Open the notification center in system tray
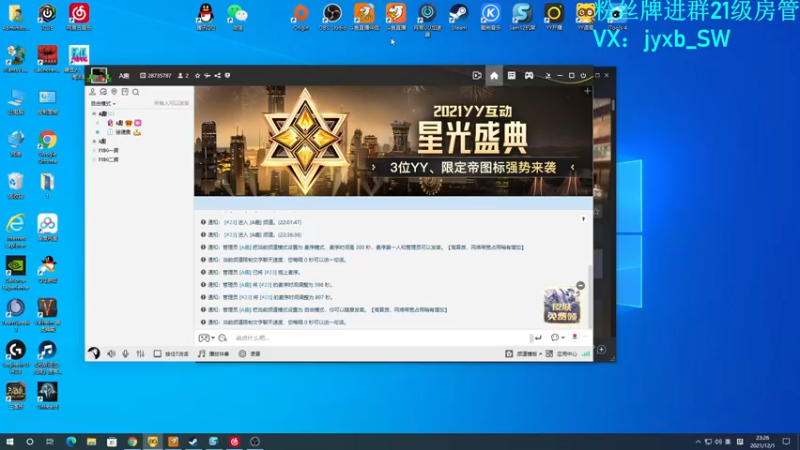 pyautogui.click(x=786, y=442)
